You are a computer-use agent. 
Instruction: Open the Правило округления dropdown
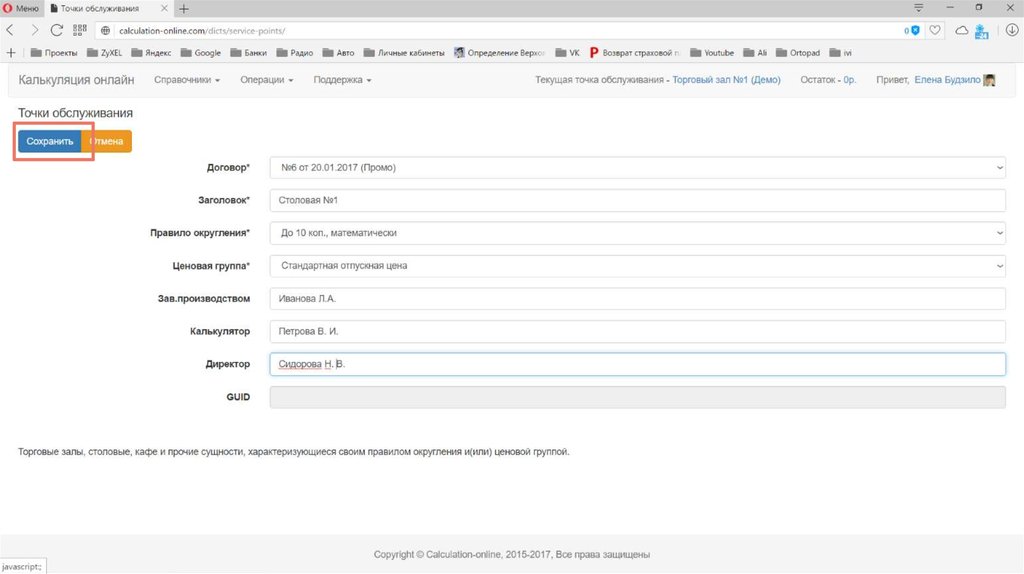tap(637, 233)
